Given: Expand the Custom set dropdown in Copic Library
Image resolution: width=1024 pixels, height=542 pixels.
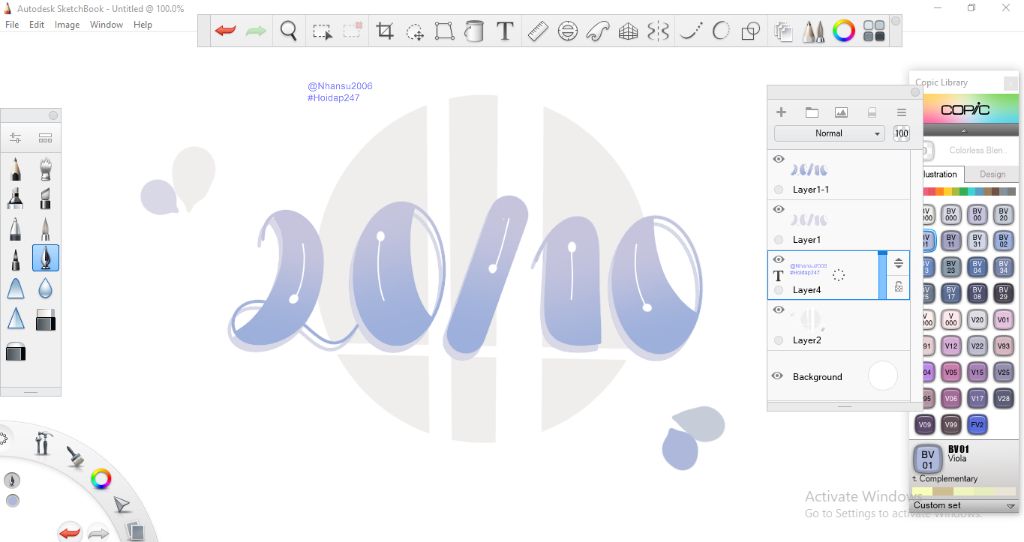Looking at the screenshot, I should (x=964, y=505).
